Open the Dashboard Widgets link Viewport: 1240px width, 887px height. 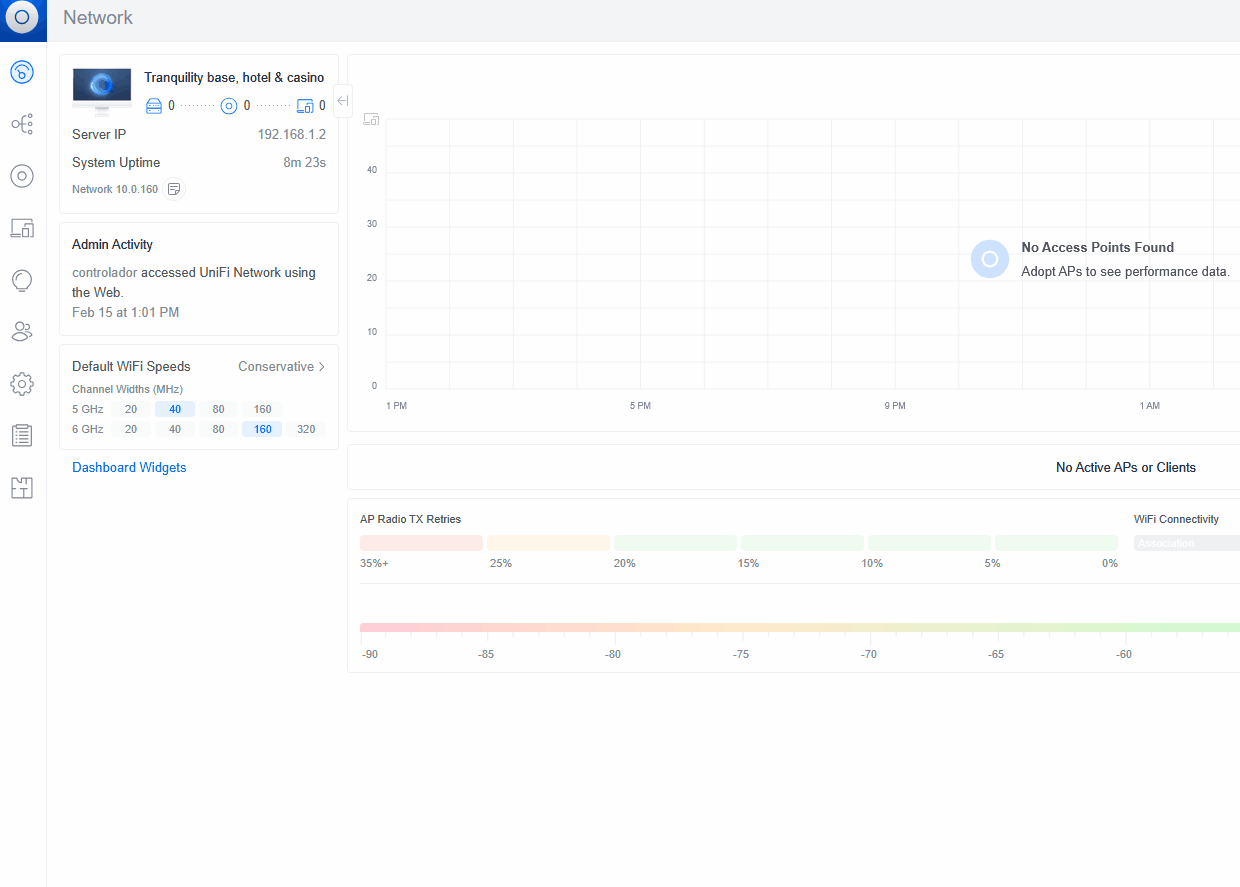click(129, 467)
